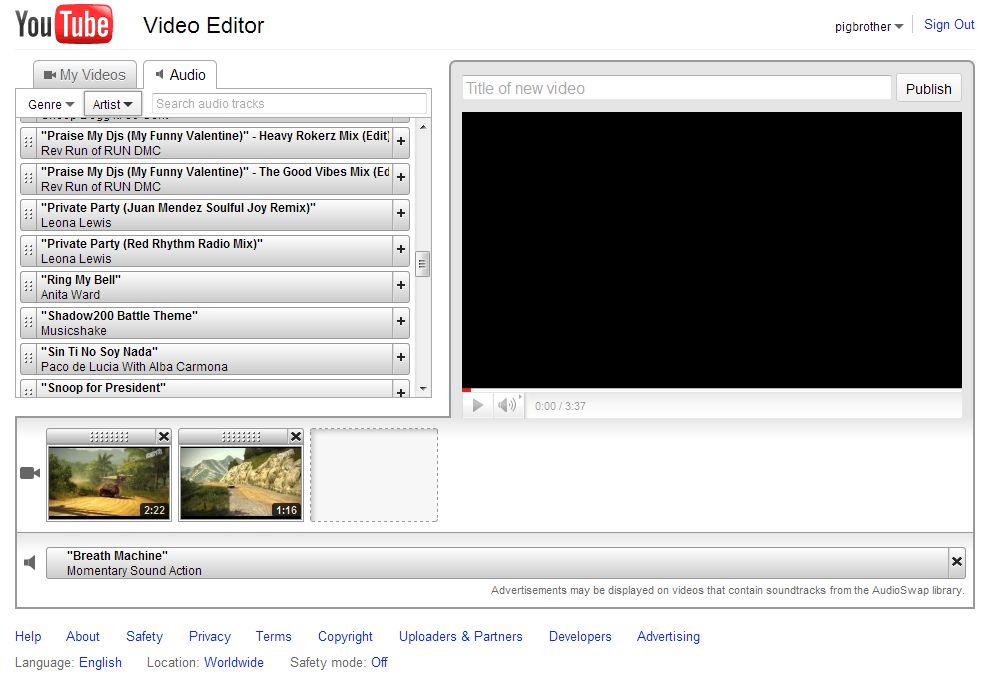Remove the 1:16 video clip from timeline

(x=295, y=437)
